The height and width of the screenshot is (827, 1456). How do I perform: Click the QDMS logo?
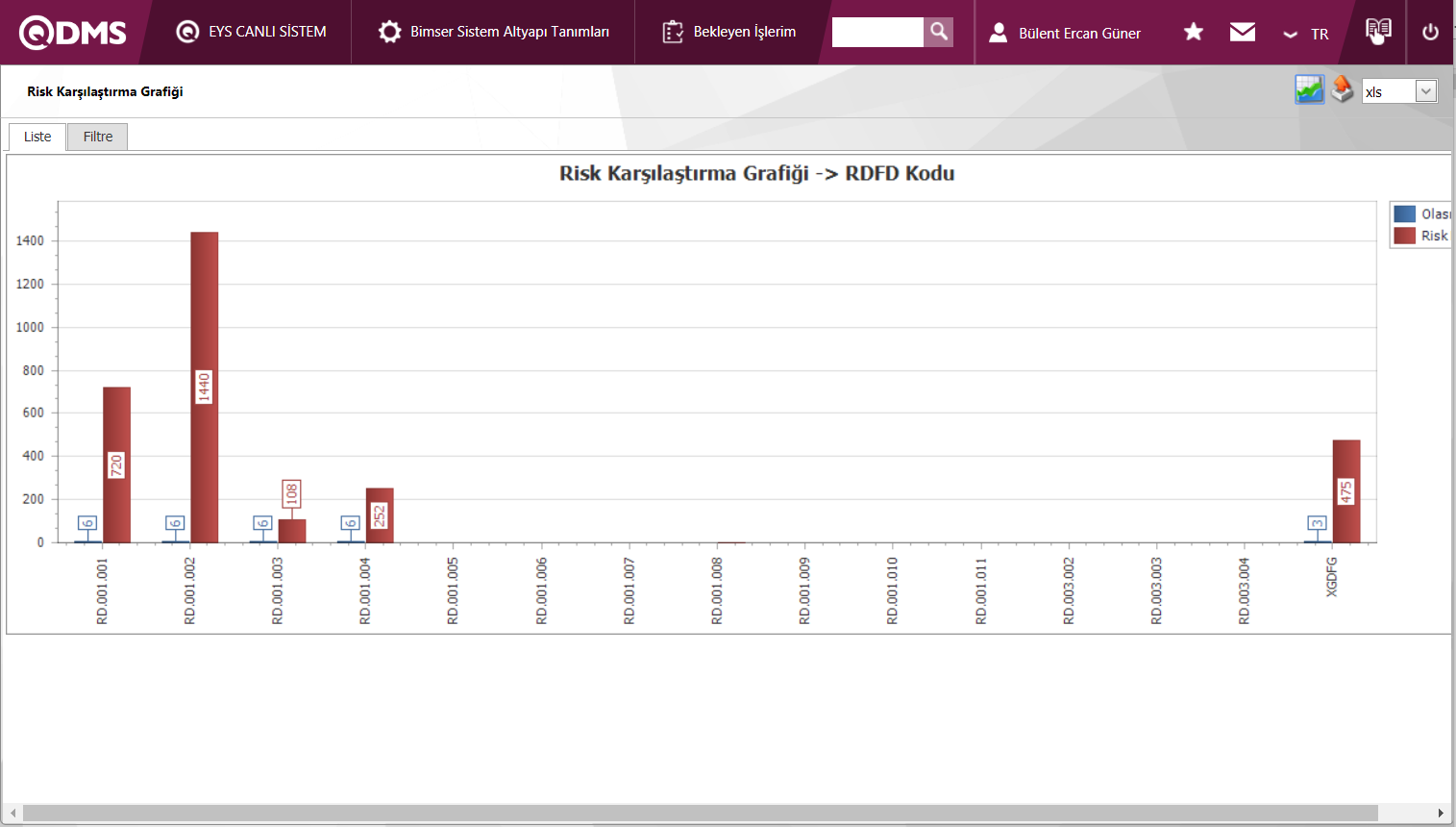coord(73,33)
